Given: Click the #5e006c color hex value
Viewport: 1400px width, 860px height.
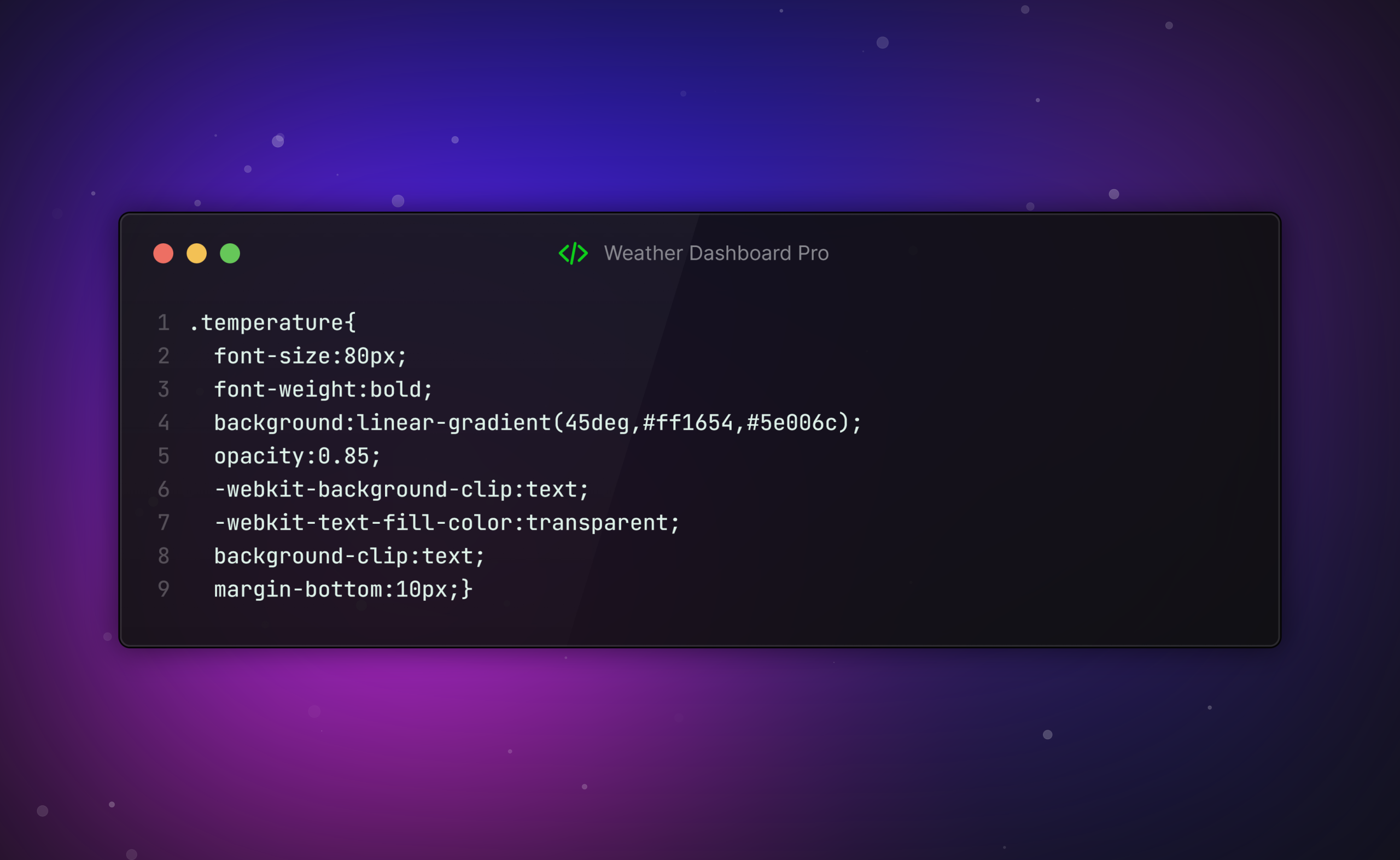Looking at the screenshot, I should (x=791, y=423).
